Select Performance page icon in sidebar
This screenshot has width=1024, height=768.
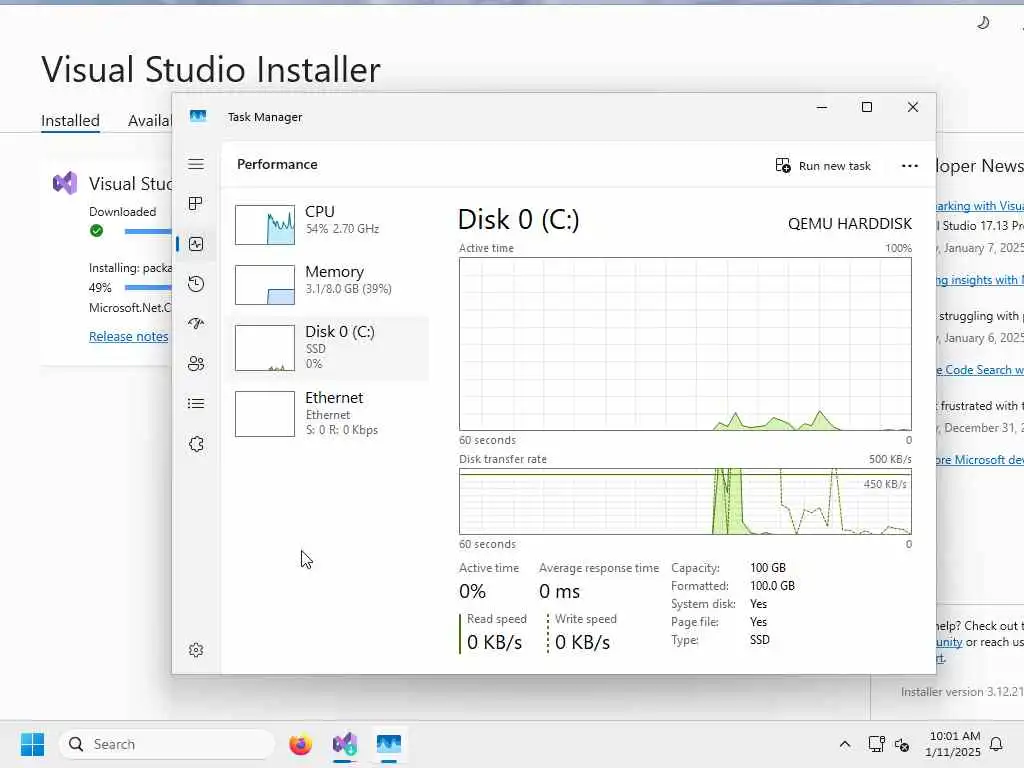[196, 244]
